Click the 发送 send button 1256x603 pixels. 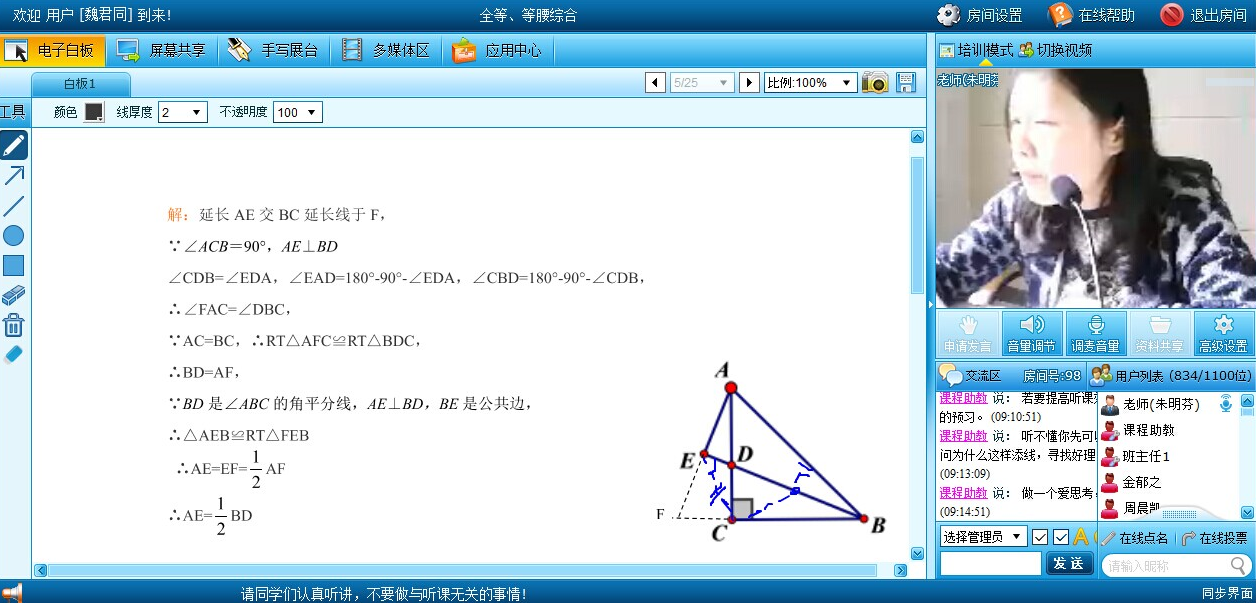(1069, 564)
